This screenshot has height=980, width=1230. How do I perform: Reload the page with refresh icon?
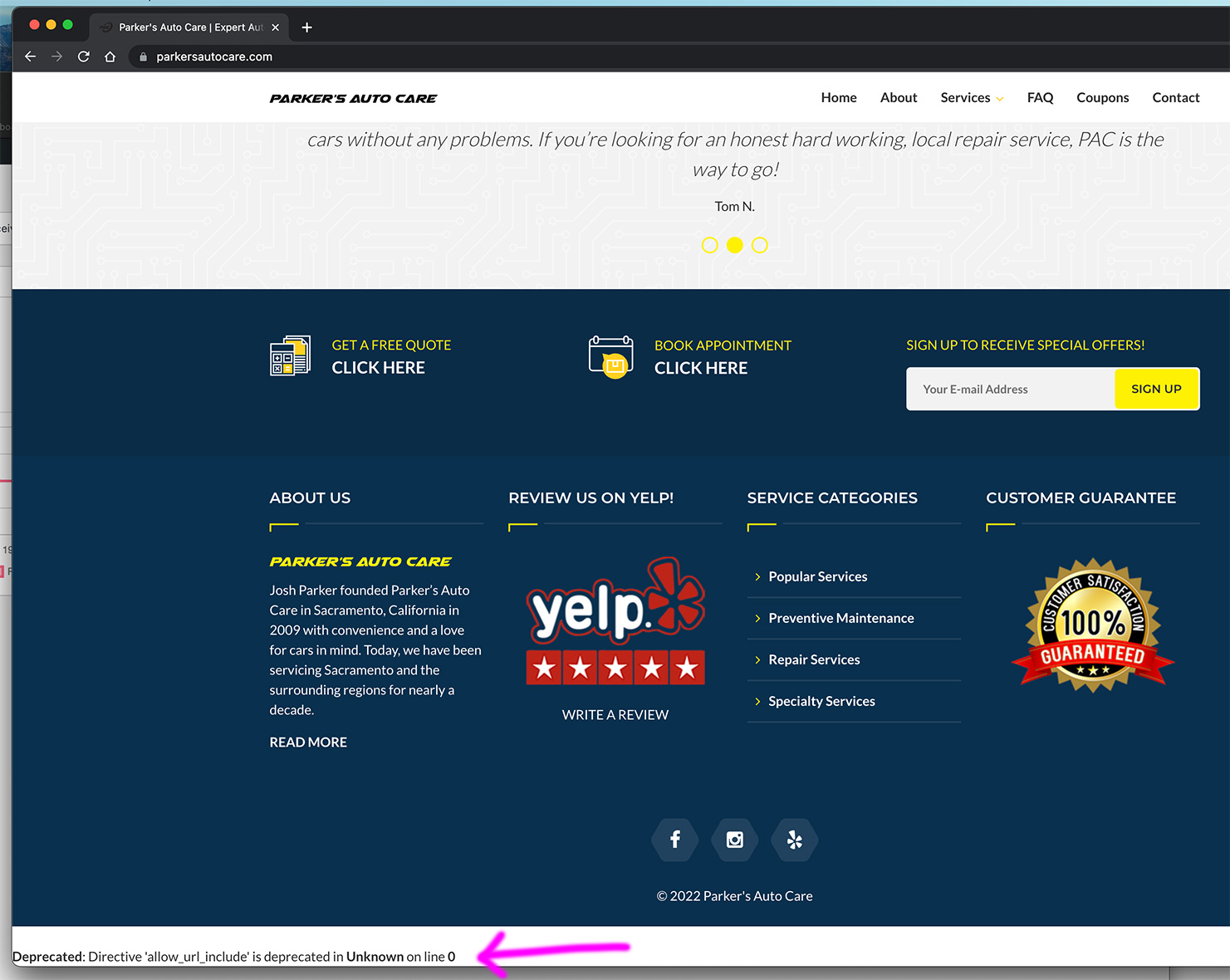(x=84, y=56)
